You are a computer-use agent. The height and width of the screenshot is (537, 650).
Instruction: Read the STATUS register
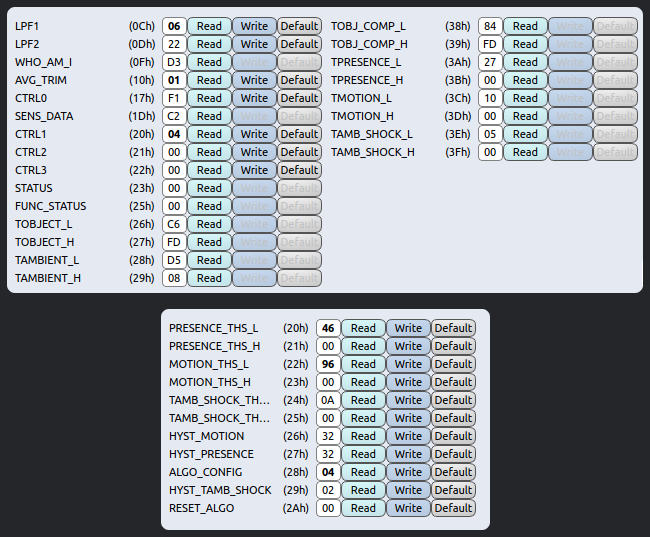click(209, 188)
